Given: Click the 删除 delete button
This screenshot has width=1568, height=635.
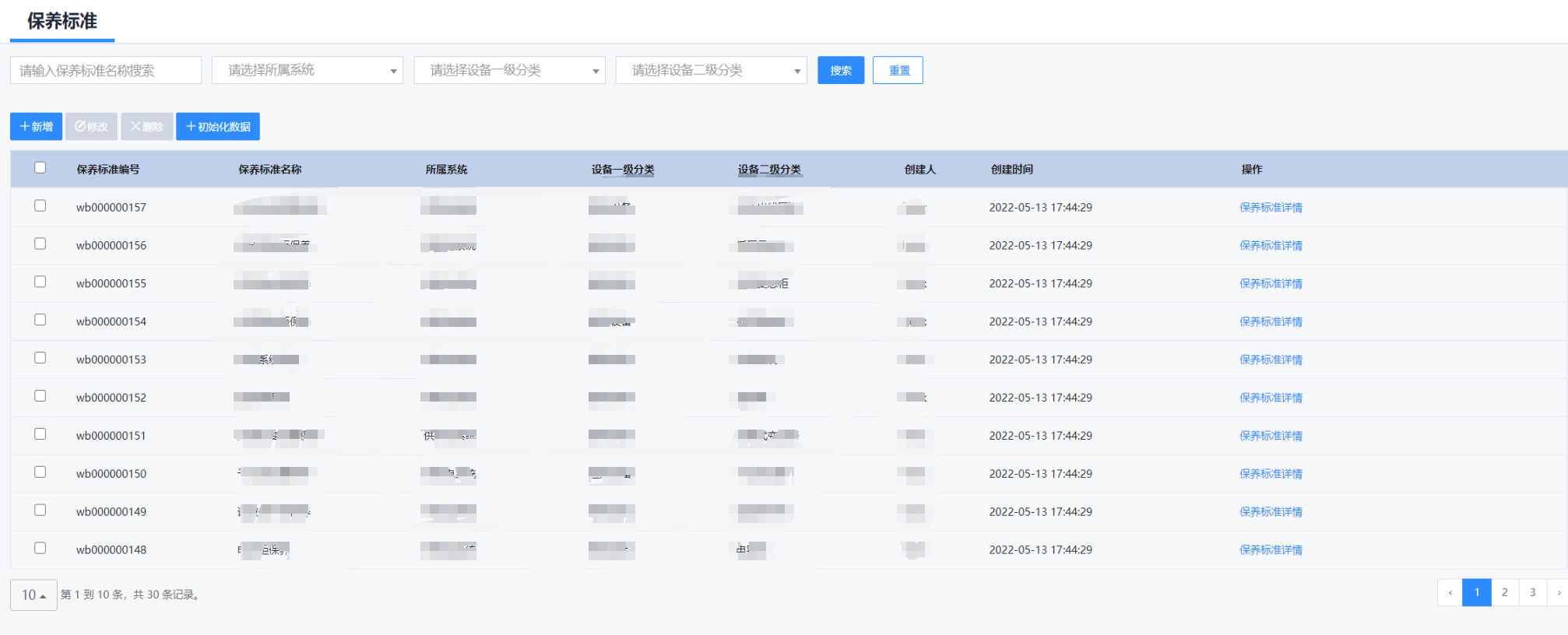Looking at the screenshot, I should 146,127.
